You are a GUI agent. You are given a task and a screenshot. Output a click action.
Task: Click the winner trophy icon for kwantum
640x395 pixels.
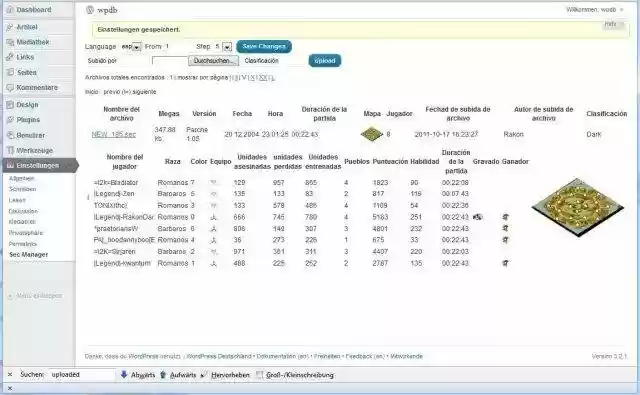click(x=505, y=263)
